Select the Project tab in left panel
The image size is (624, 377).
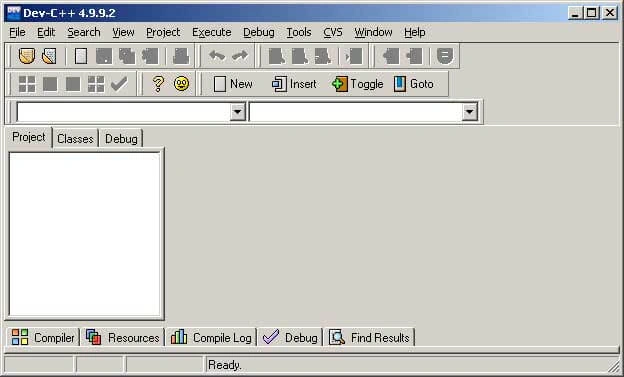pos(29,137)
